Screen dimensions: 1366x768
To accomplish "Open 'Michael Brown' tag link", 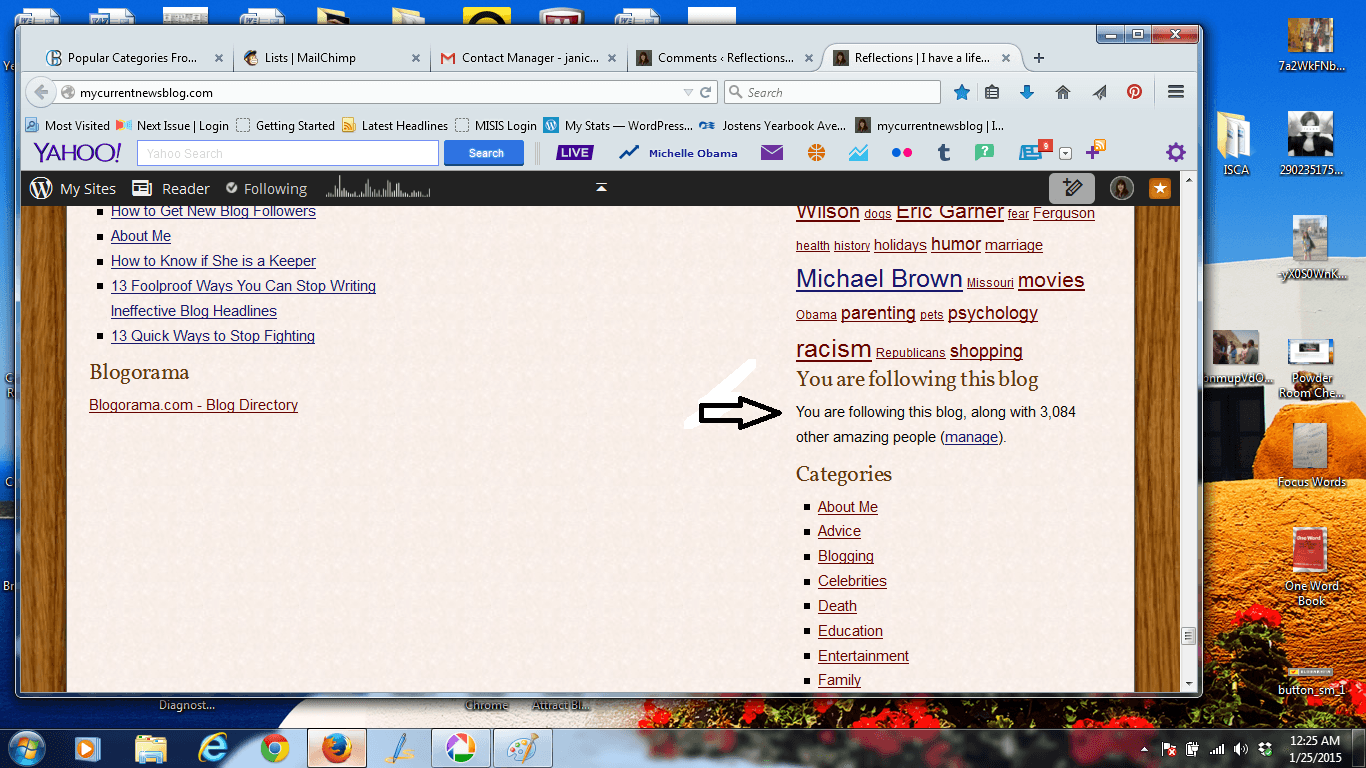I will (x=879, y=279).
